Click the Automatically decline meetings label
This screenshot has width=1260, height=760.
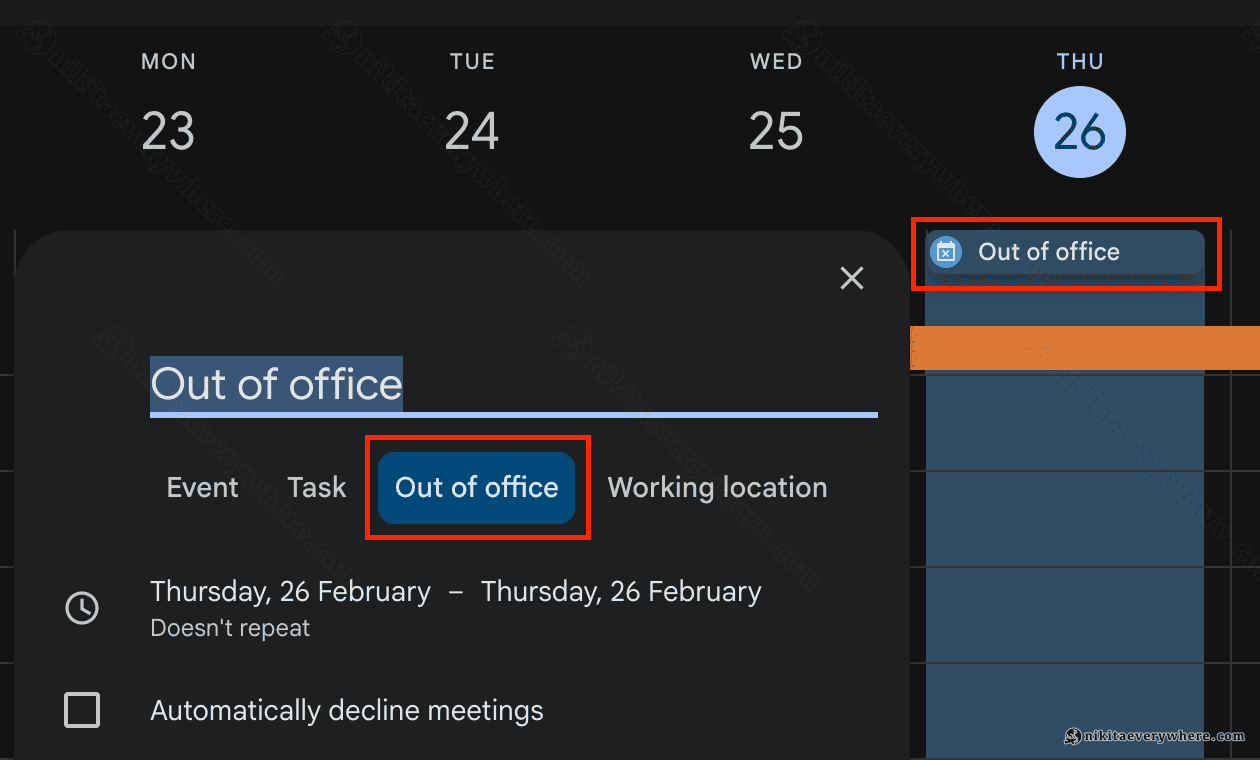346,711
